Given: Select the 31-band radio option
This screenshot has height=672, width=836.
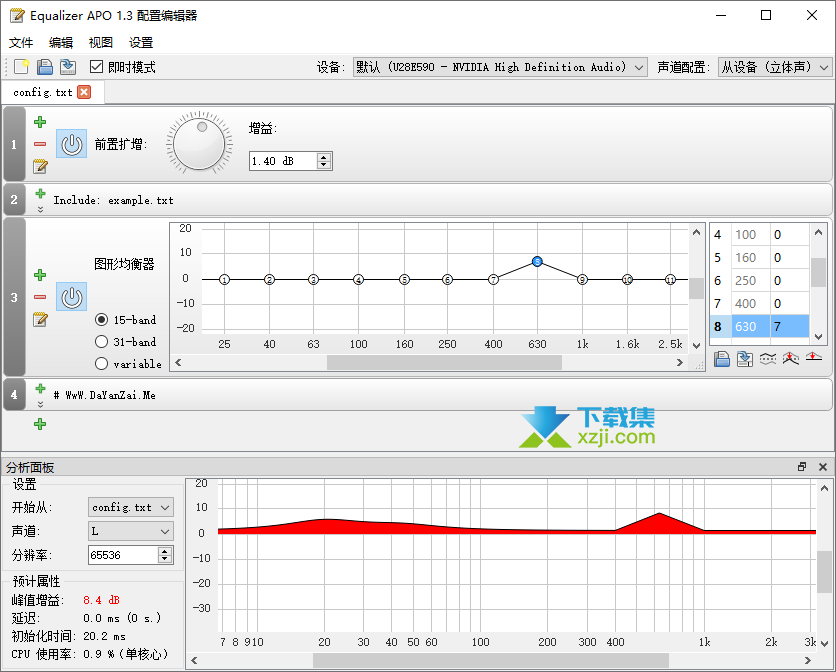Looking at the screenshot, I should [x=101, y=342].
